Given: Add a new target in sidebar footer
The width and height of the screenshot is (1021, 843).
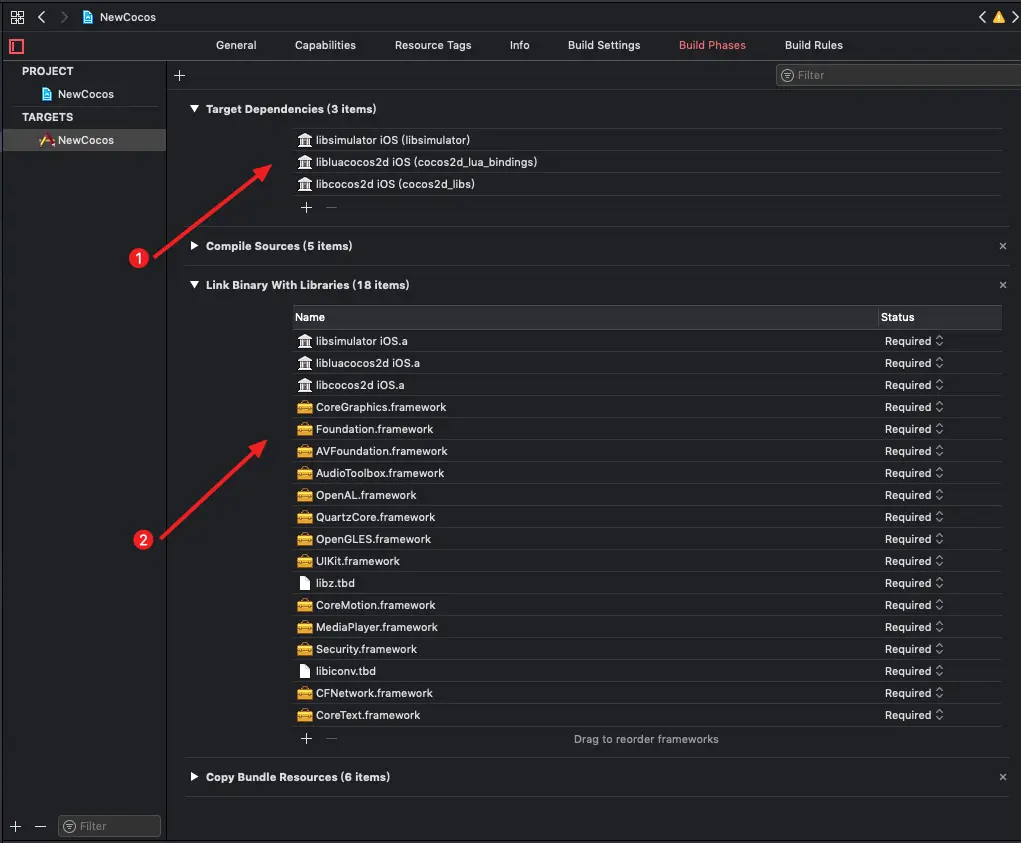Looking at the screenshot, I should coord(16,826).
